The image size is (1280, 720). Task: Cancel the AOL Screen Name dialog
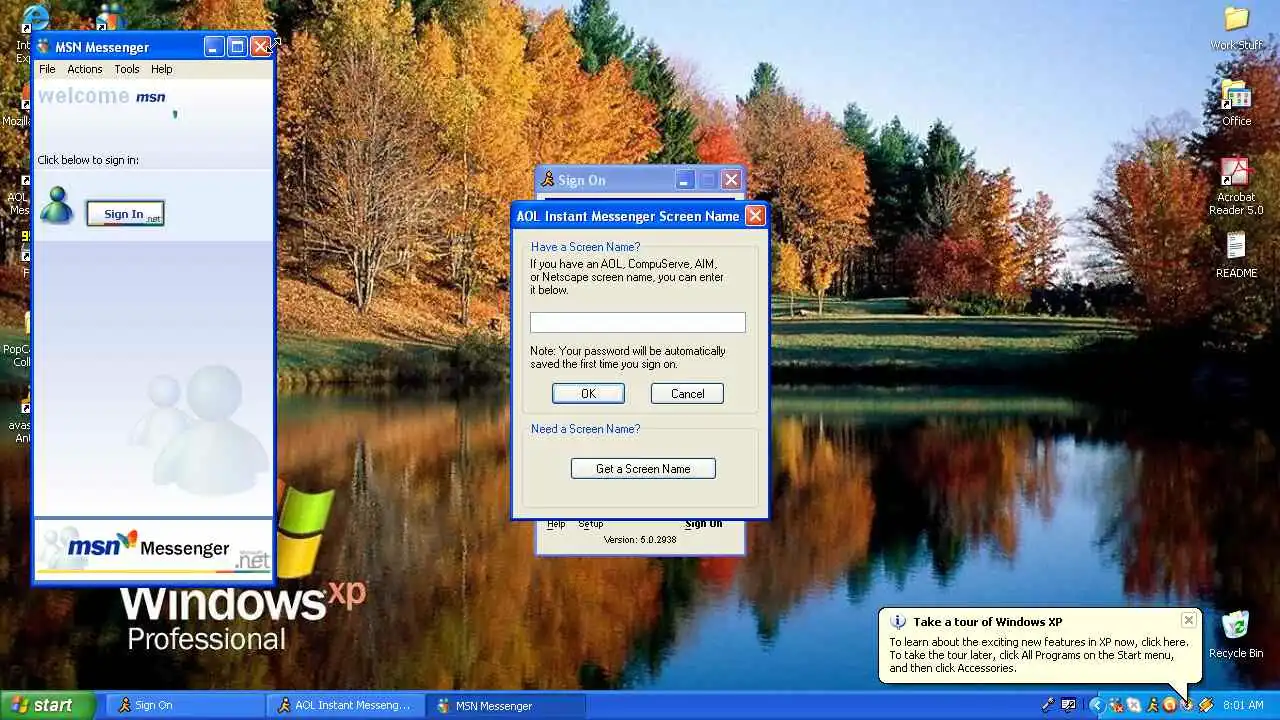click(x=687, y=394)
